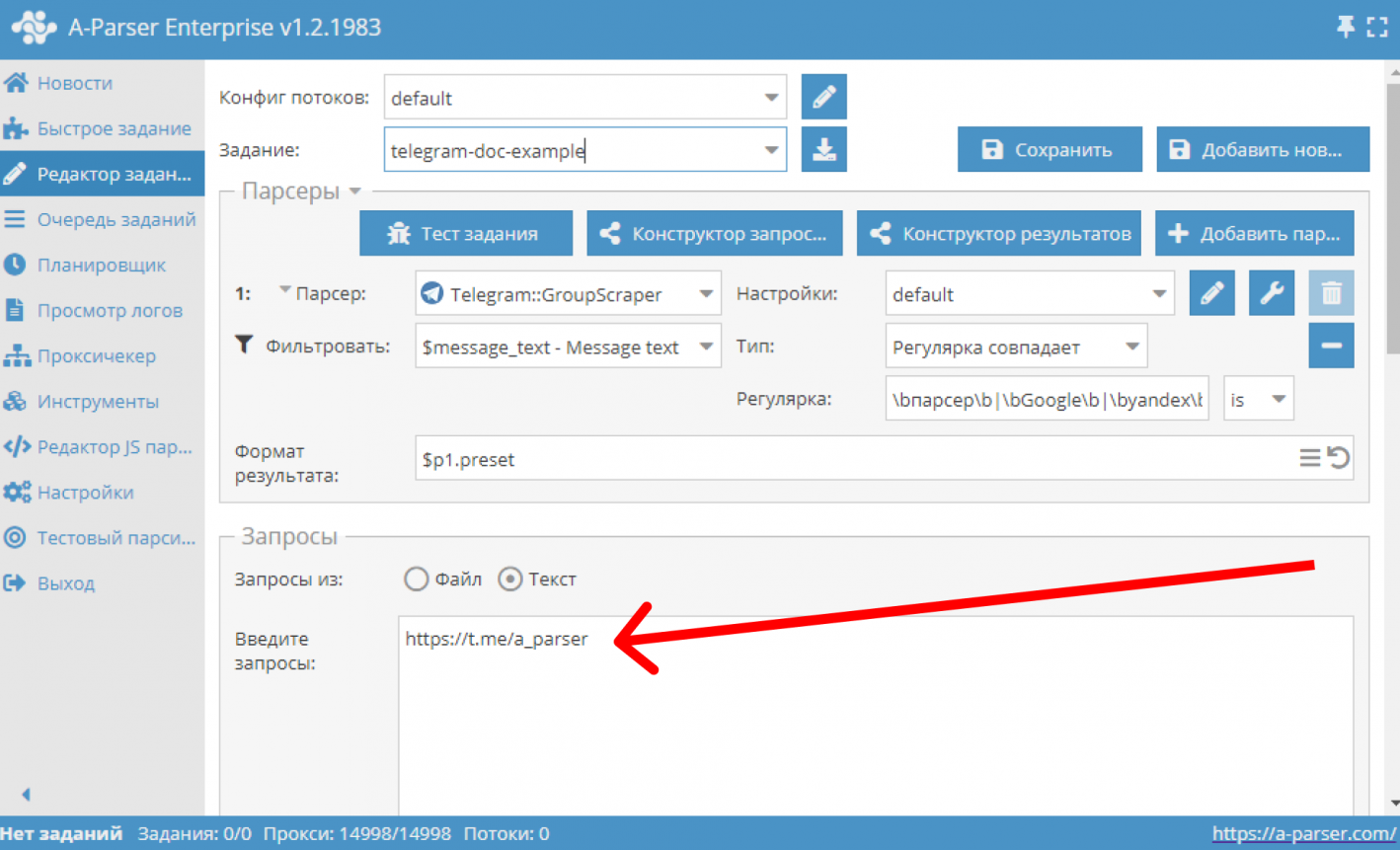Open result format list menu icon
Screen dimensions: 1400x850
[1309, 458]
